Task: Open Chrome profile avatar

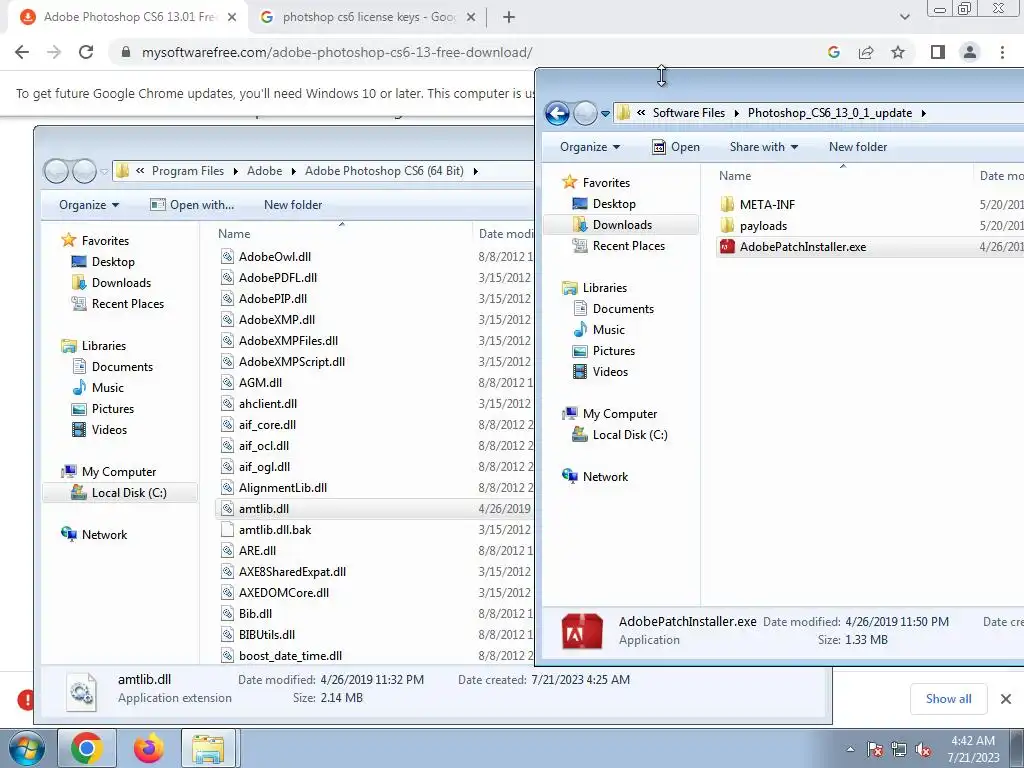Action: point(970,52)
